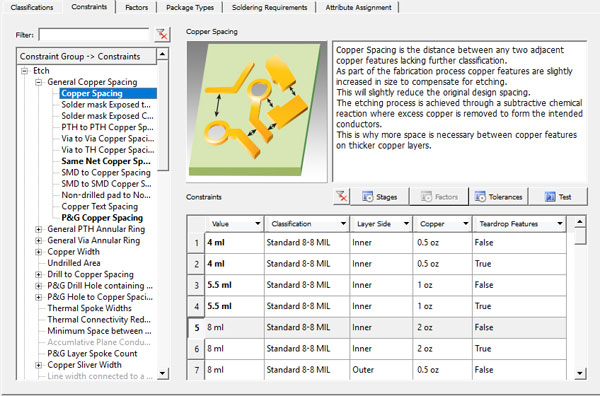Open the Stages button
The height and width of the screenshot is (396, 600).
(380, 197)
